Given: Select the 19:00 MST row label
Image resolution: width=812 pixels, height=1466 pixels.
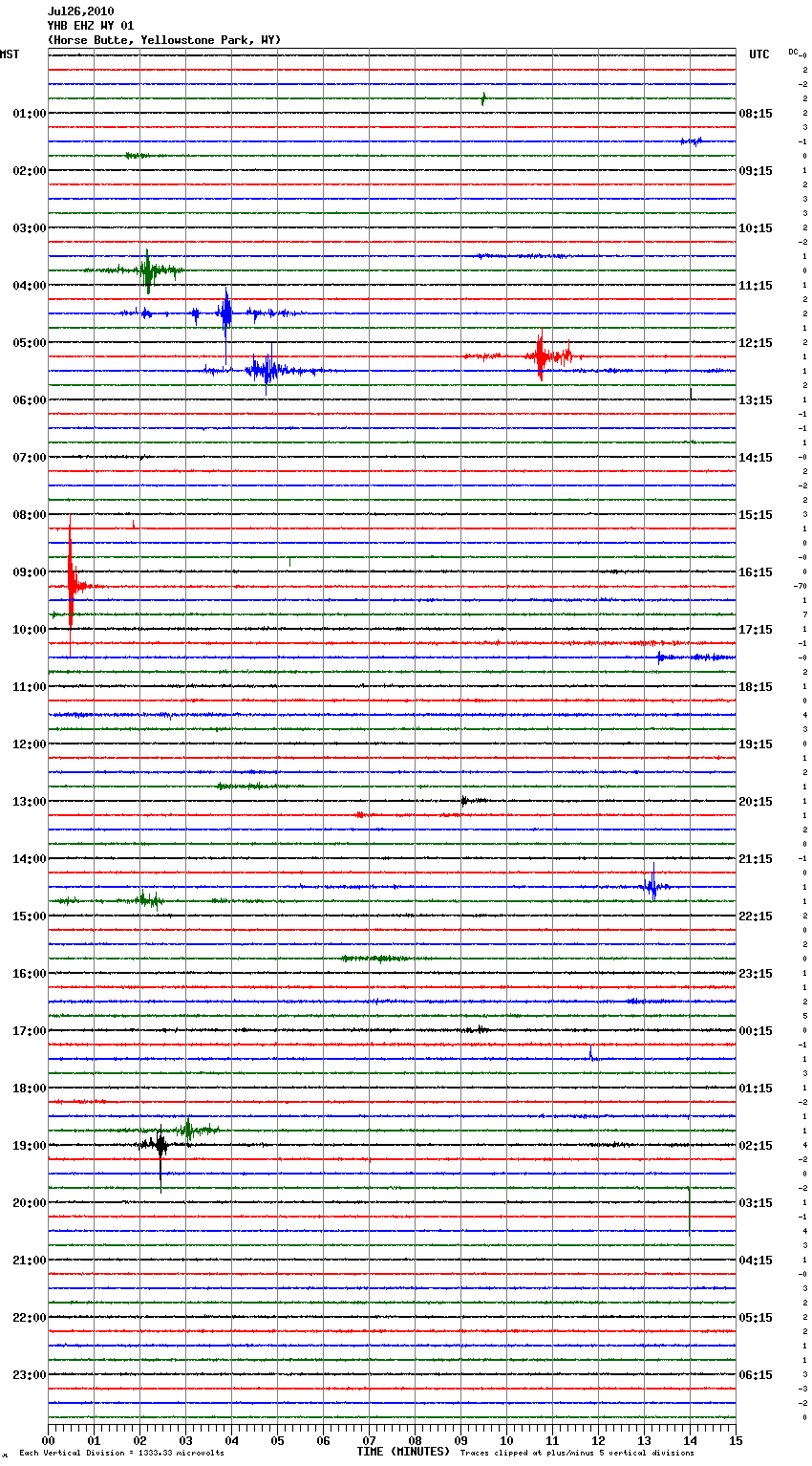Looking at the screenshot, I should point(30,1146).
